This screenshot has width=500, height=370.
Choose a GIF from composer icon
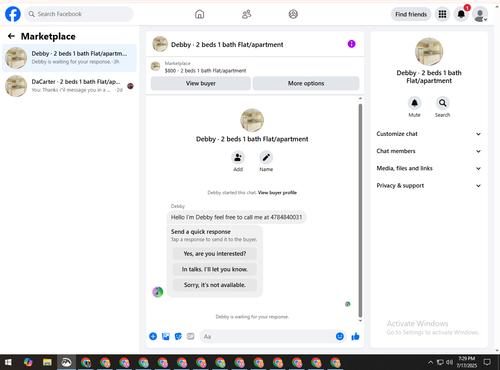[190, 336]
